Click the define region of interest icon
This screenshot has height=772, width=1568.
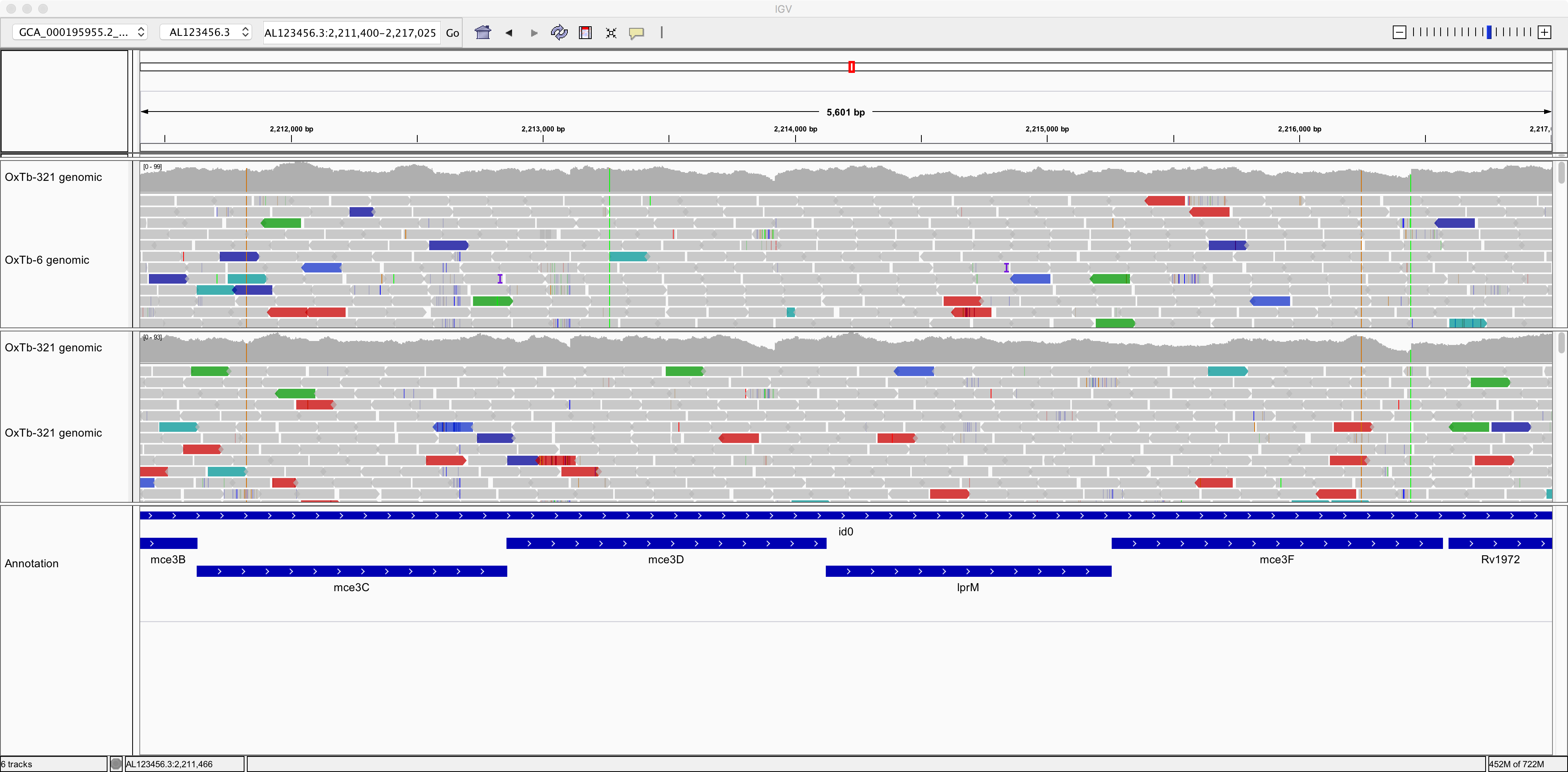pyautogui.click(x=585, y=33)
